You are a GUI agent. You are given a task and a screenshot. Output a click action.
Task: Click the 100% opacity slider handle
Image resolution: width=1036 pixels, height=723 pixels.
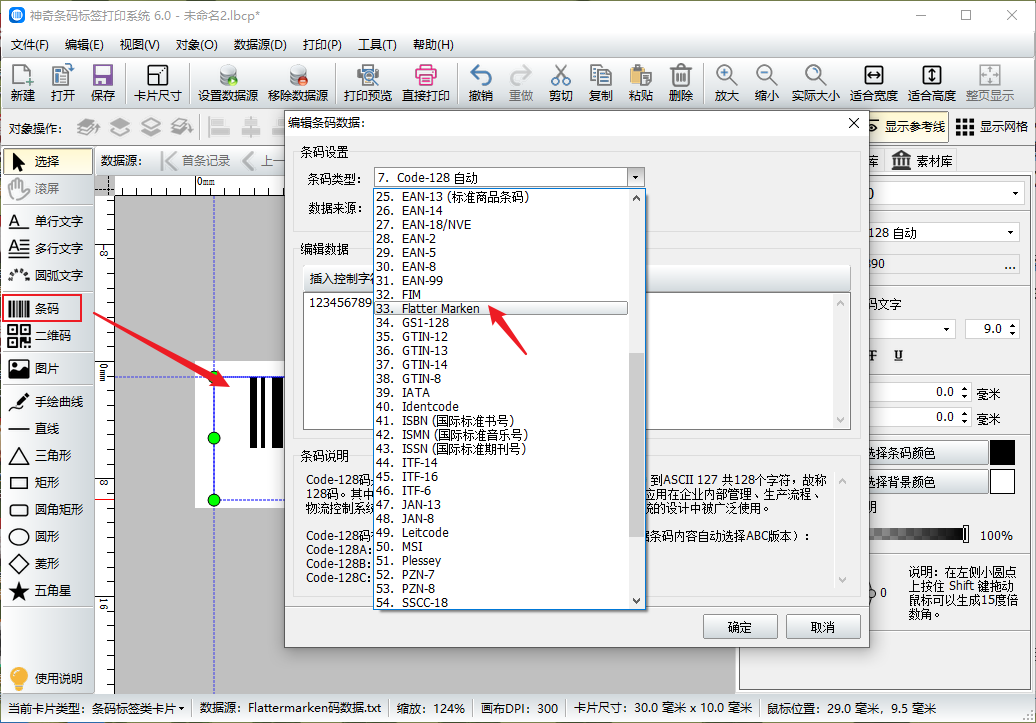coord(966,534)
